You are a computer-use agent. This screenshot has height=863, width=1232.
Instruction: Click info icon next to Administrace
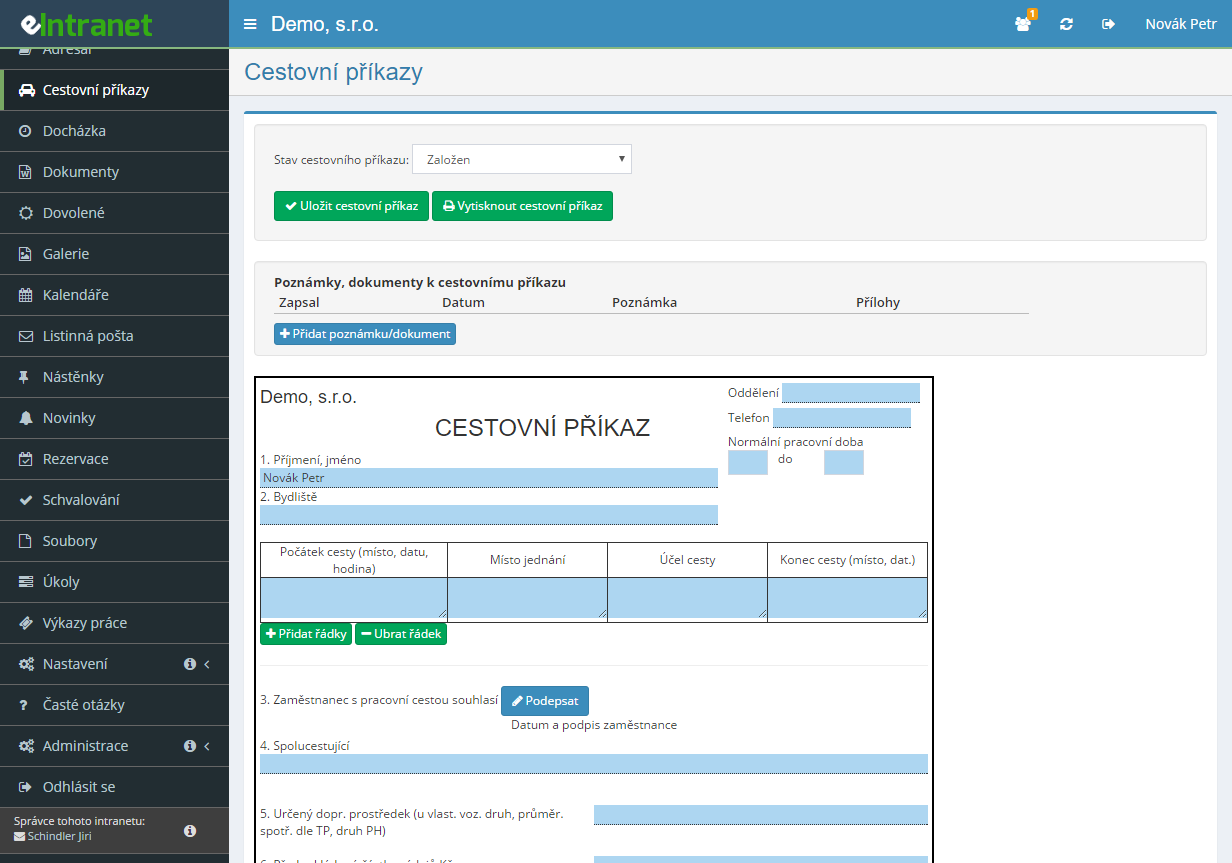click(190, 746)
